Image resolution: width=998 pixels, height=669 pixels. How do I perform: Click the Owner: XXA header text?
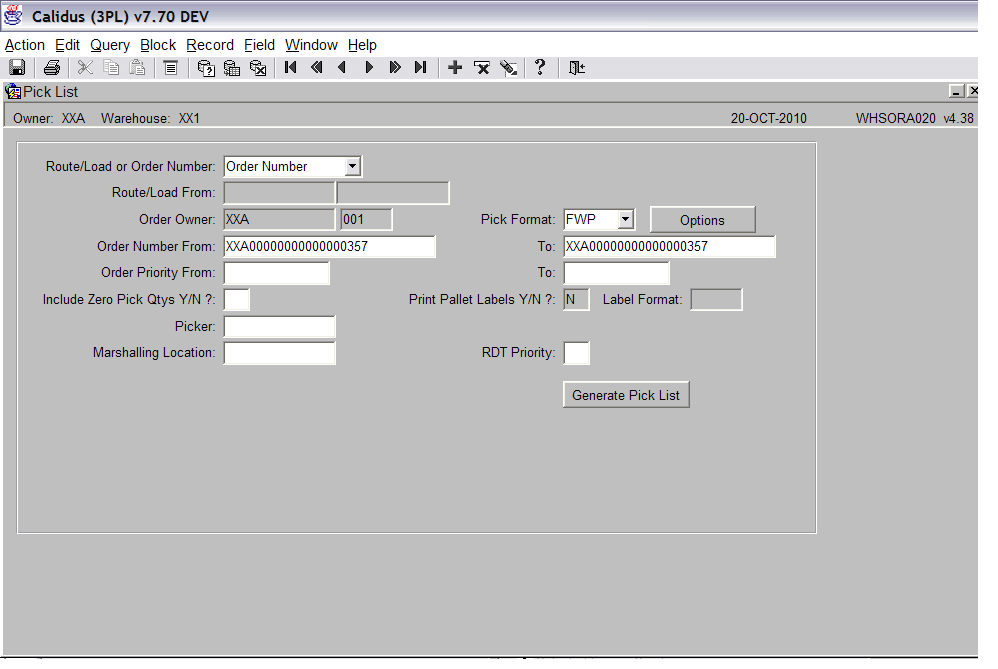pos(49,118)
